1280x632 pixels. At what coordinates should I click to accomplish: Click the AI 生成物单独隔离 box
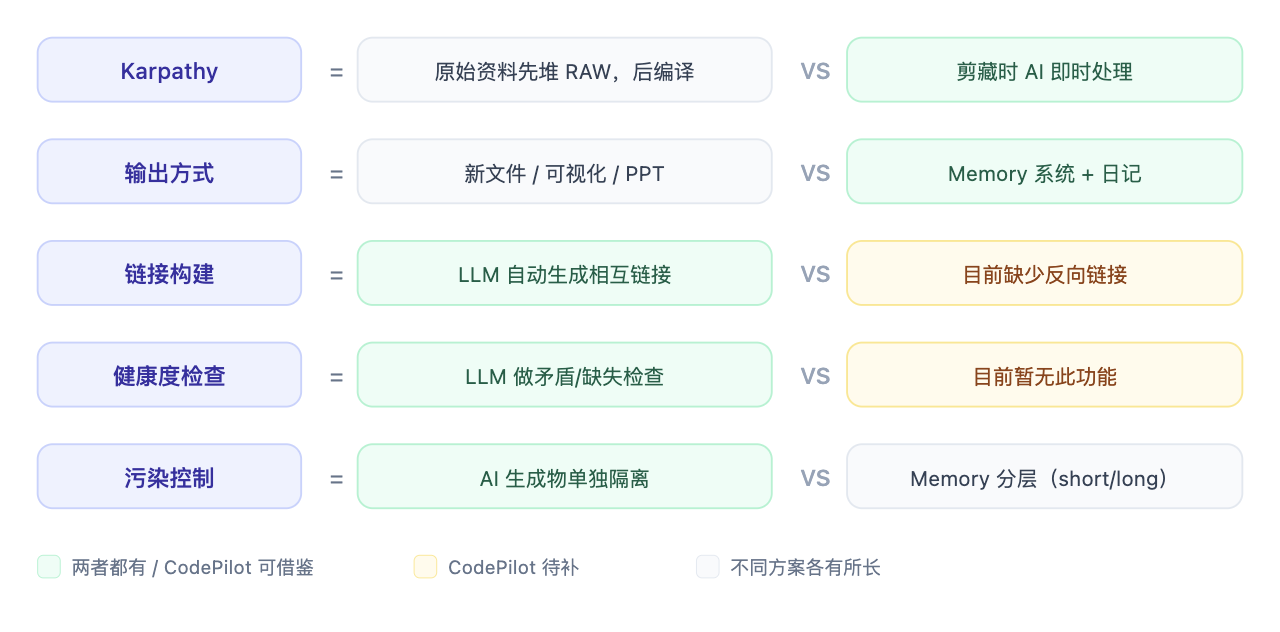pyautogui.click(x=564, y=477)
